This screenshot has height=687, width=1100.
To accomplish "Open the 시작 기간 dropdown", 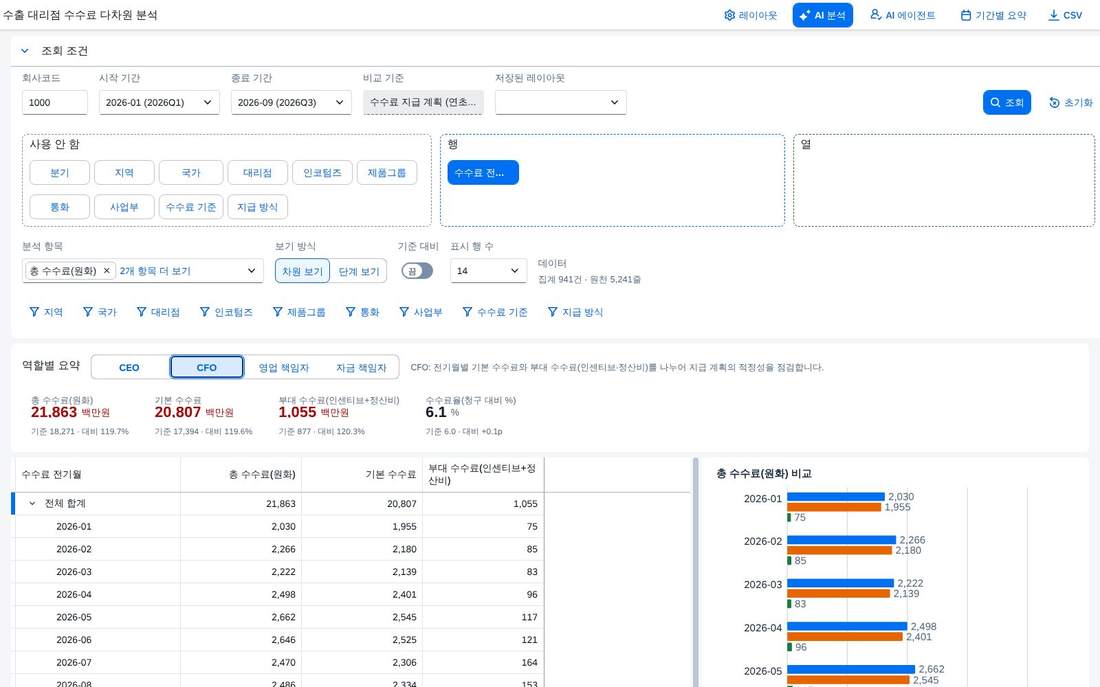I will pos(159,102).
